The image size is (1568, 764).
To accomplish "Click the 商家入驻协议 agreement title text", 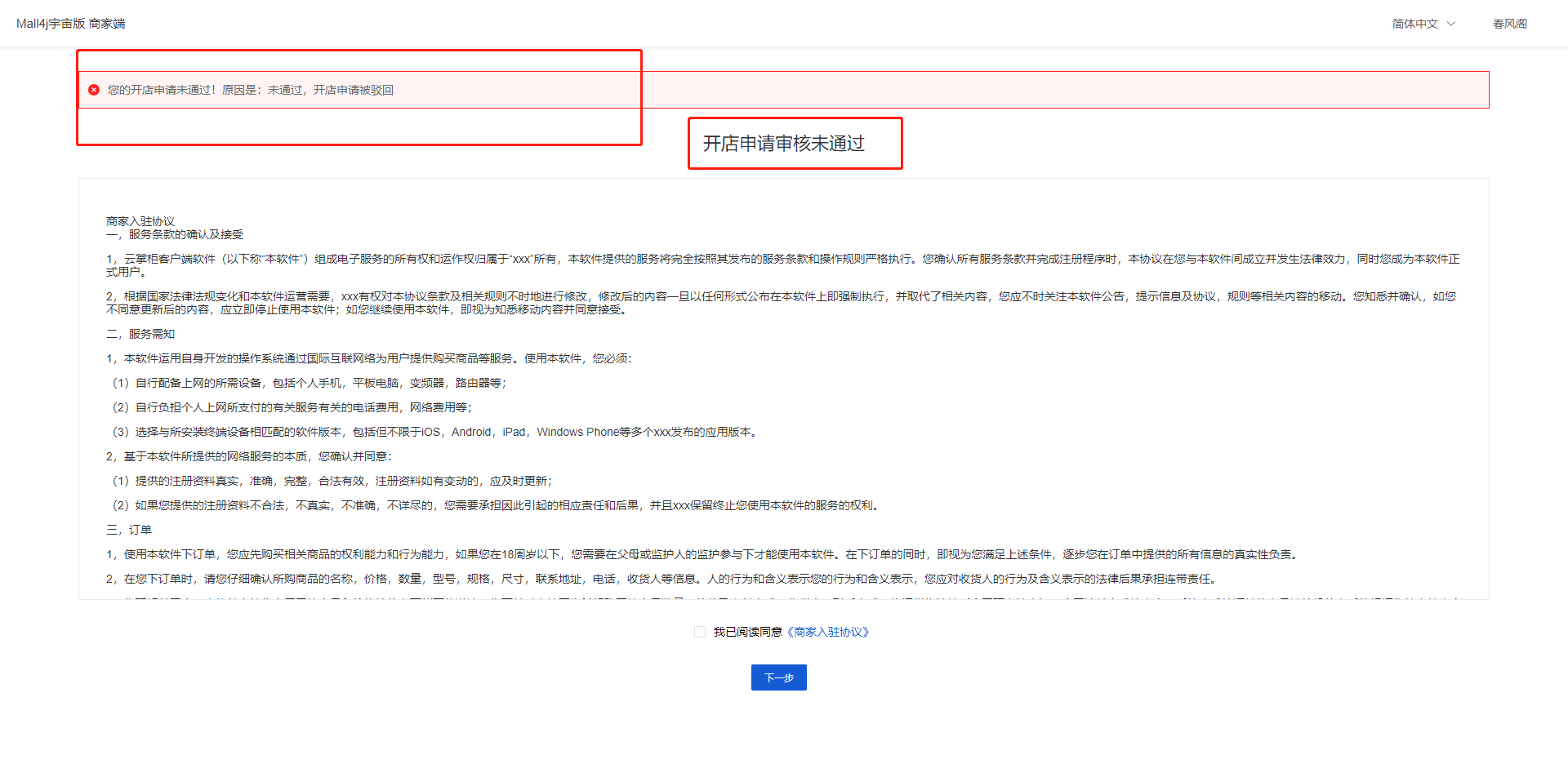I will (140, 221).
